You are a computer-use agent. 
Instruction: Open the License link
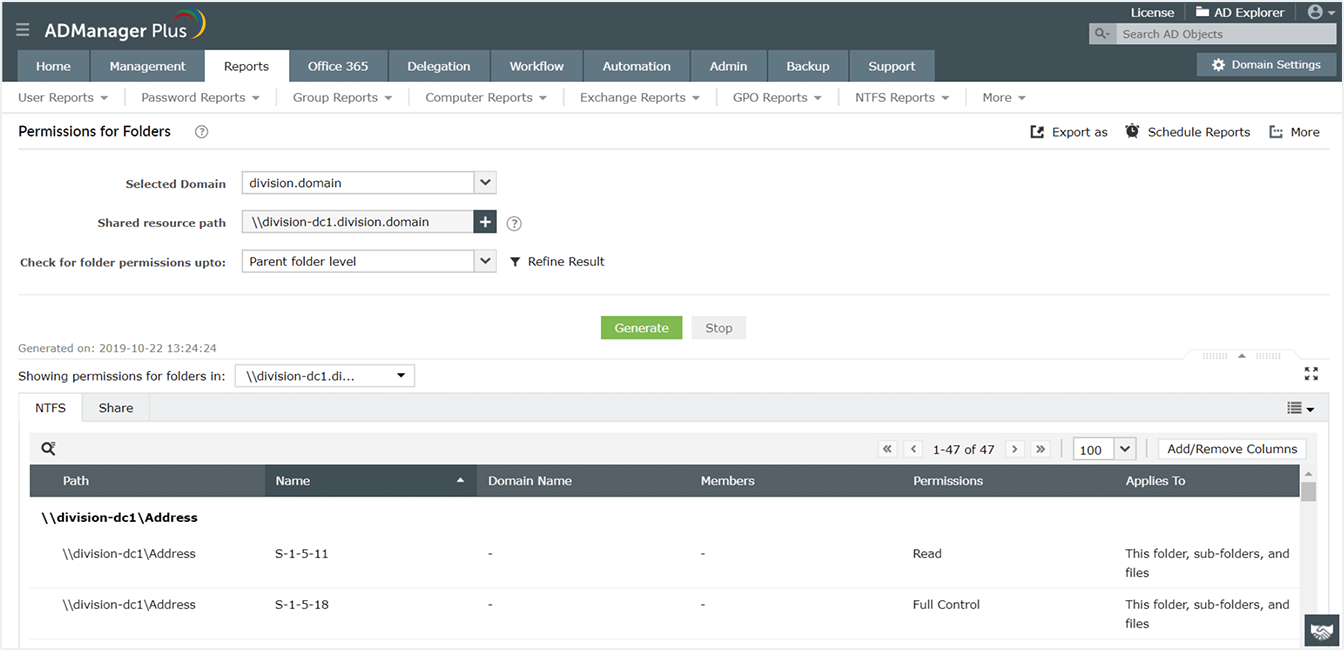(1152, 12)
